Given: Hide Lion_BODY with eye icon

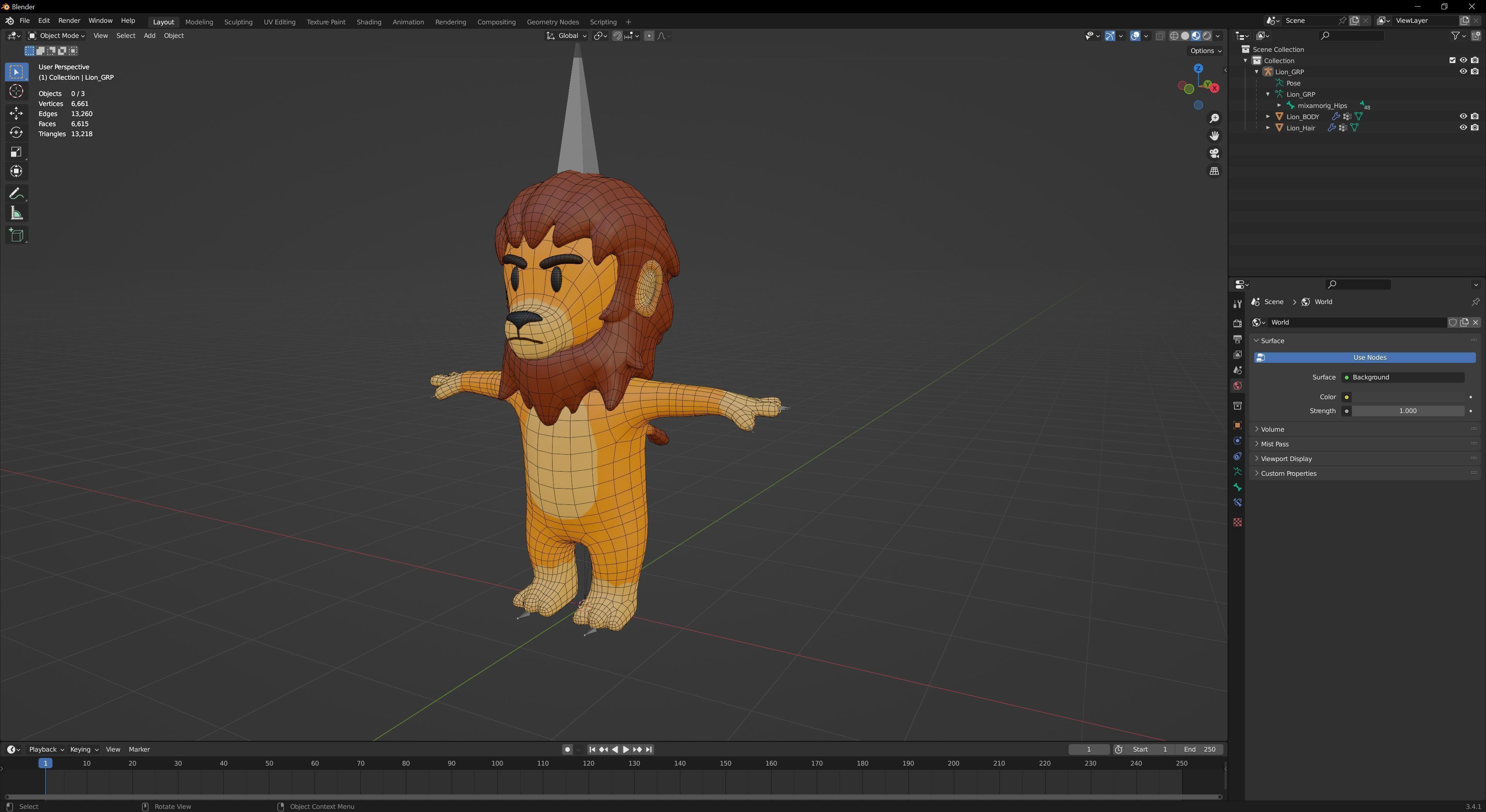Looking at the screenshot, I should click(x=1463, y=116).
